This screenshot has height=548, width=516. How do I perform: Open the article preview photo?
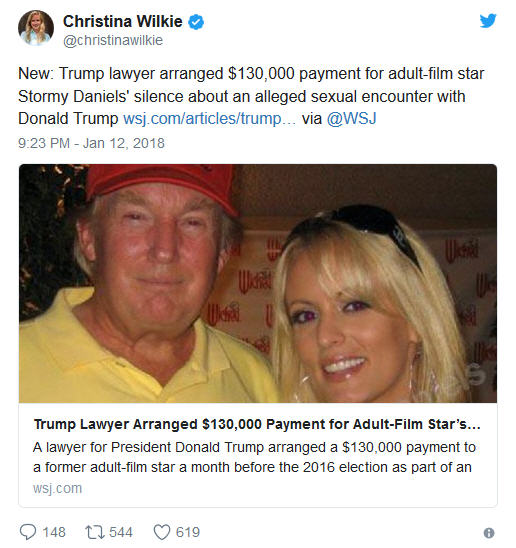258,283
